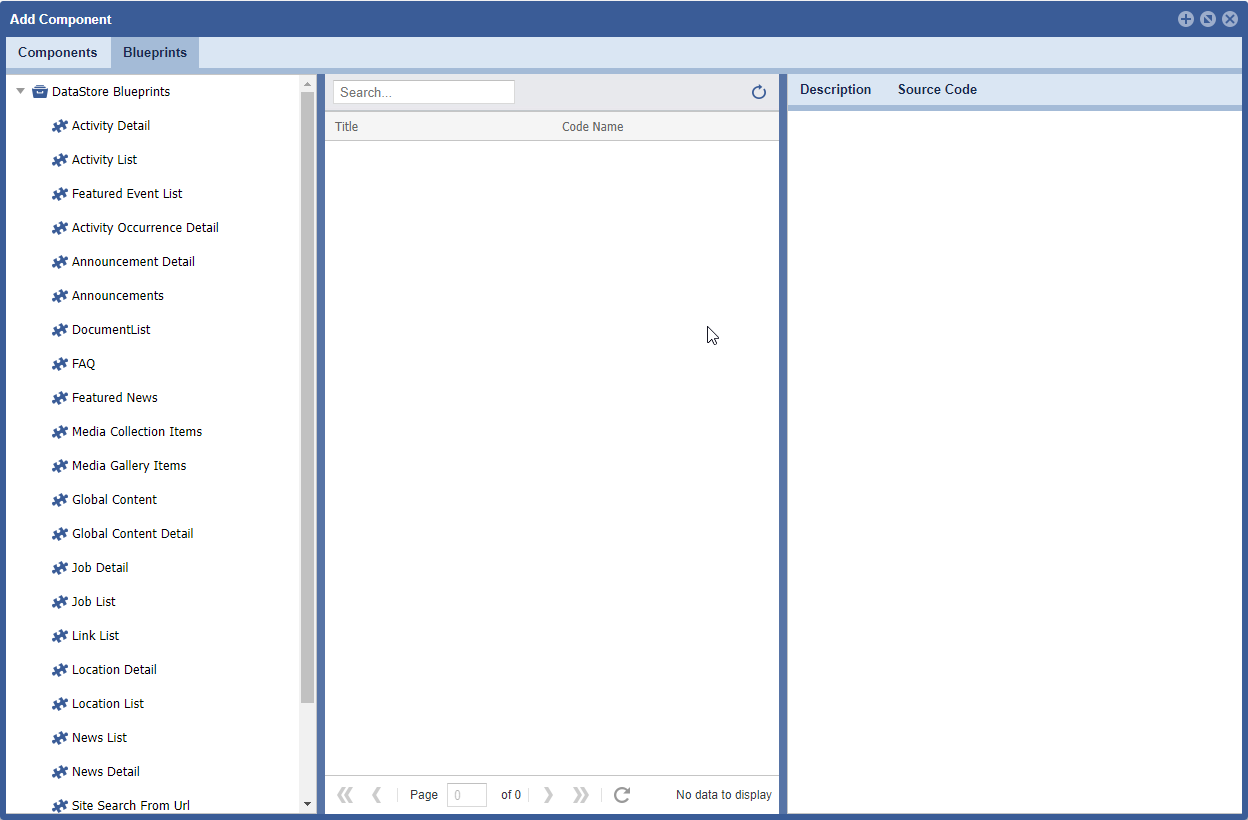Sort by the Title column header

tap(347, 127)
